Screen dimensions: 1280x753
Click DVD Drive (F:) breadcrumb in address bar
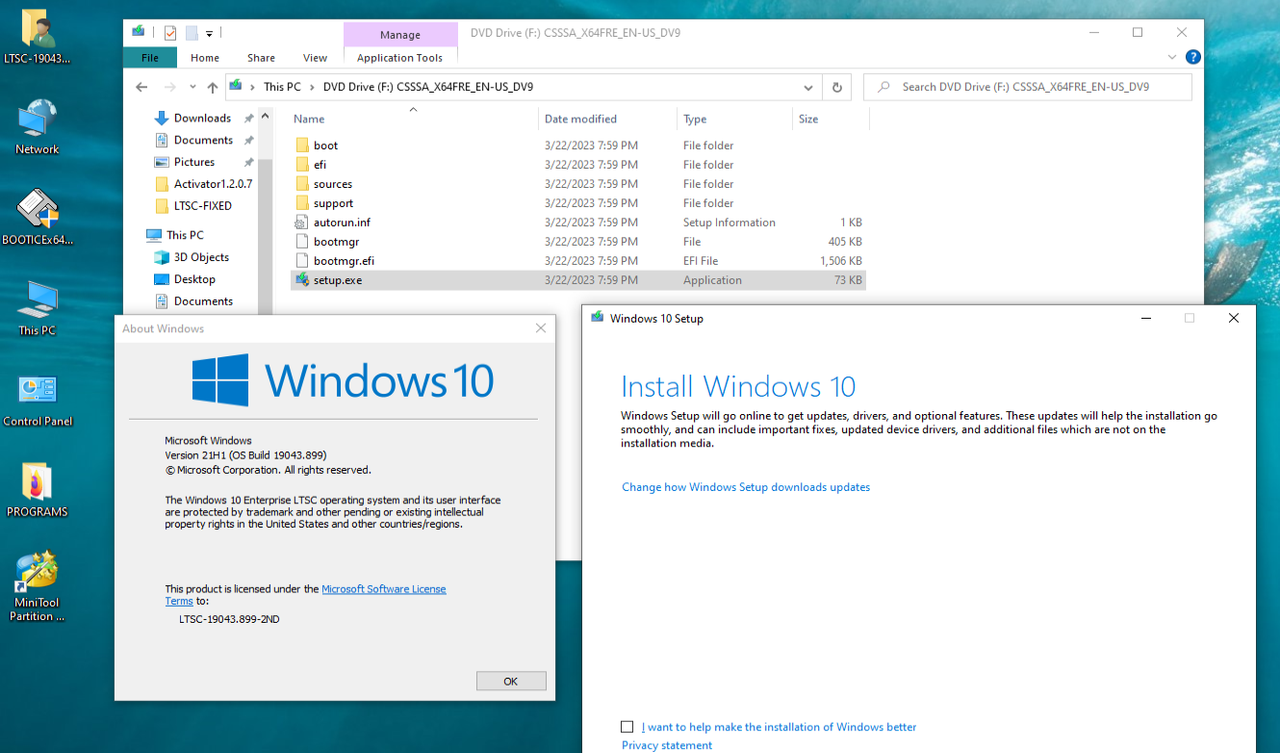click(428, 87)
